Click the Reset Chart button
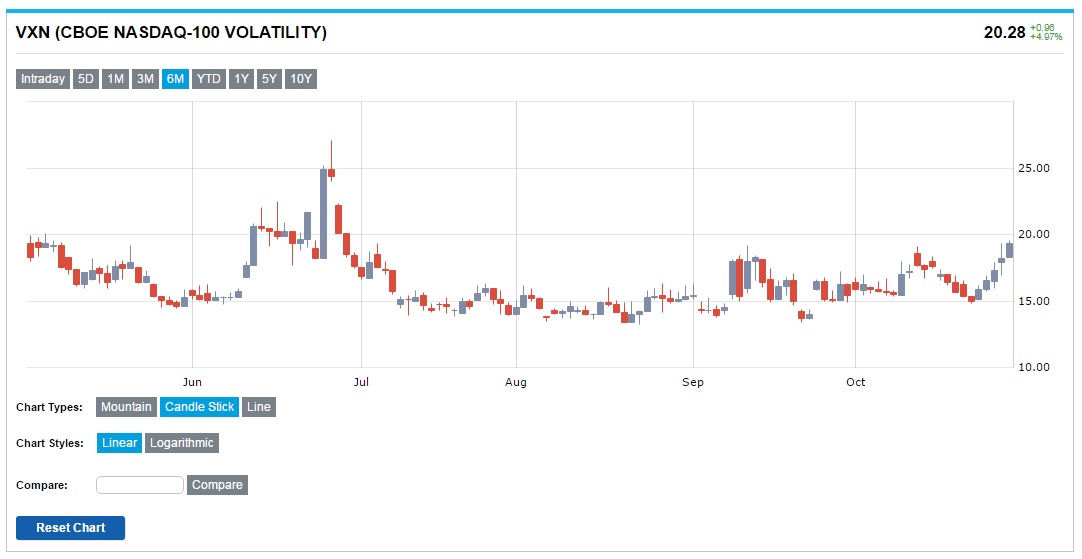This screenshot has height=559, width=1082. click(70, 528)
